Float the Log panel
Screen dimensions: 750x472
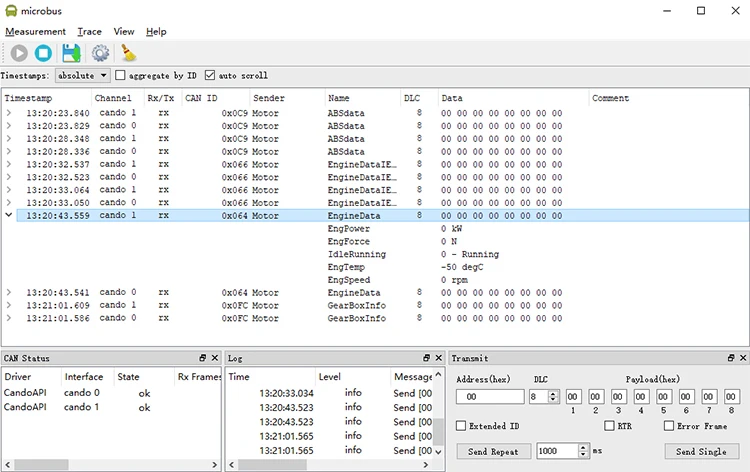click(426, 358)
